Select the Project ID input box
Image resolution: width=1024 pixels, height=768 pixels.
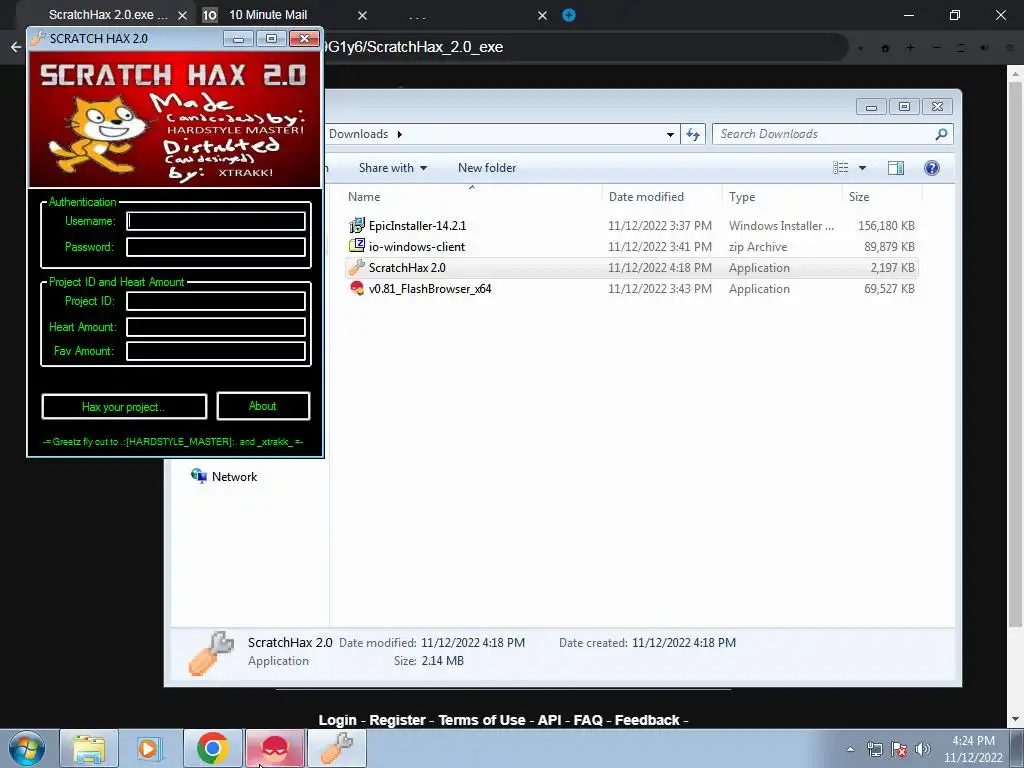(x=216, y=301)
